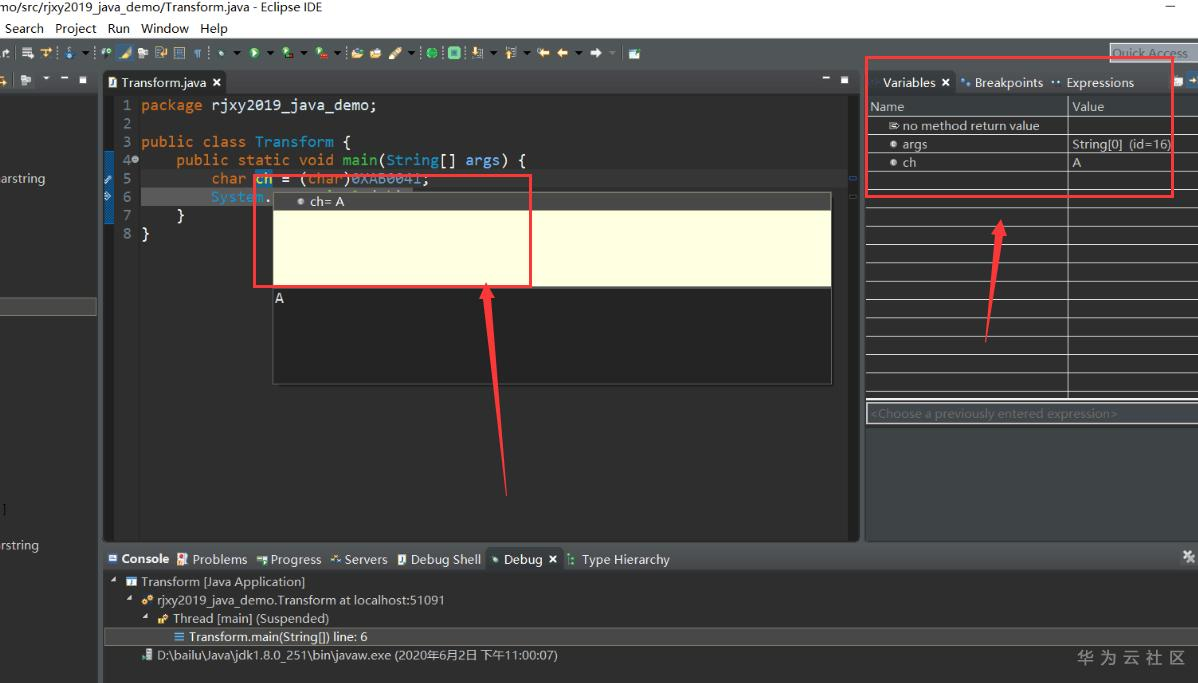Click the icon right of Mark Occurrences
The image size is (1198, 683).
[x=143, y=53]
